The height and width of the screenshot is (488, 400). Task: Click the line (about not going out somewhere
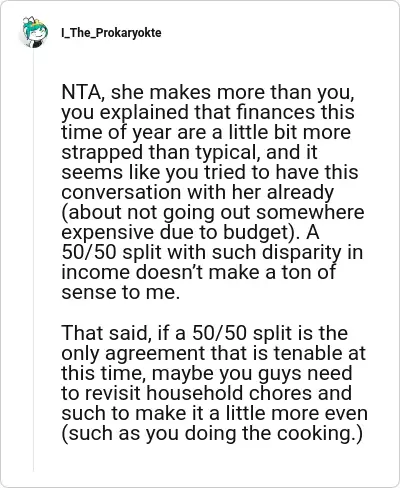pos(213,212)
